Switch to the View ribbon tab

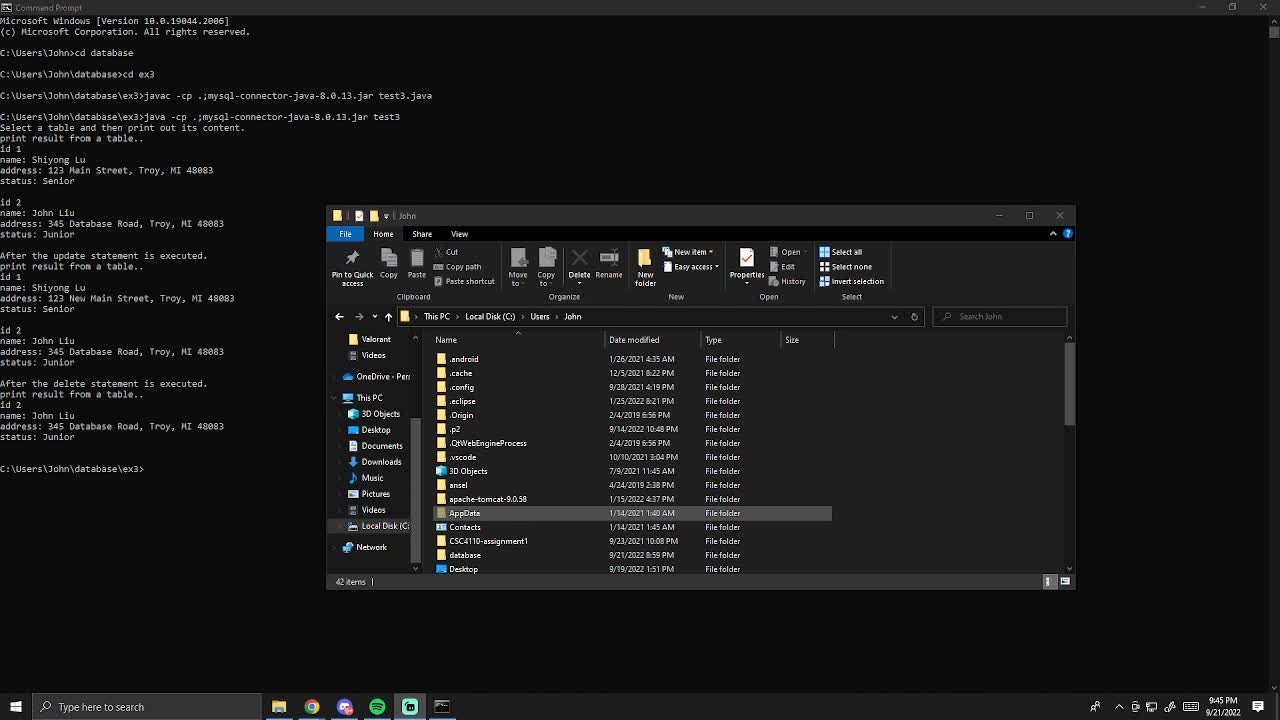coord(459,234)
